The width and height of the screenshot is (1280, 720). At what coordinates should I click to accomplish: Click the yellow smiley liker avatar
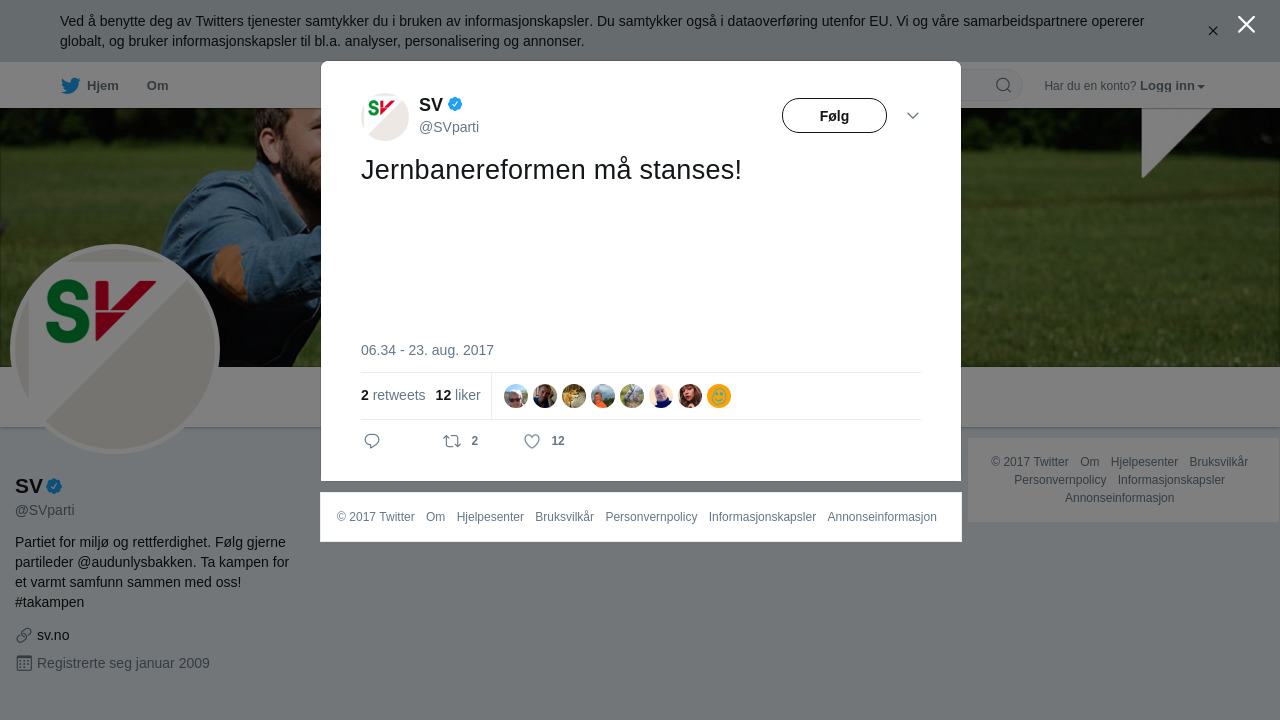pyautogui.click(x=719, y=396)
